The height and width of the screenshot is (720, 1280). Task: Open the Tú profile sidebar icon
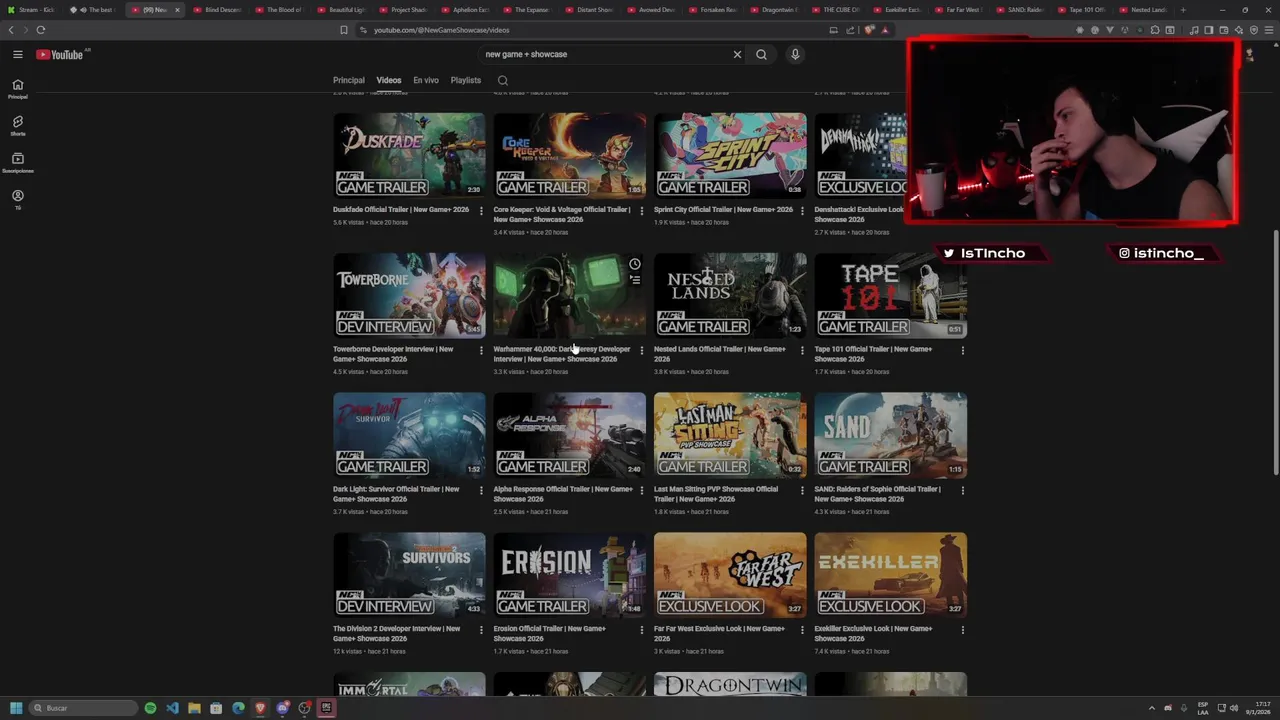point(17,199)
